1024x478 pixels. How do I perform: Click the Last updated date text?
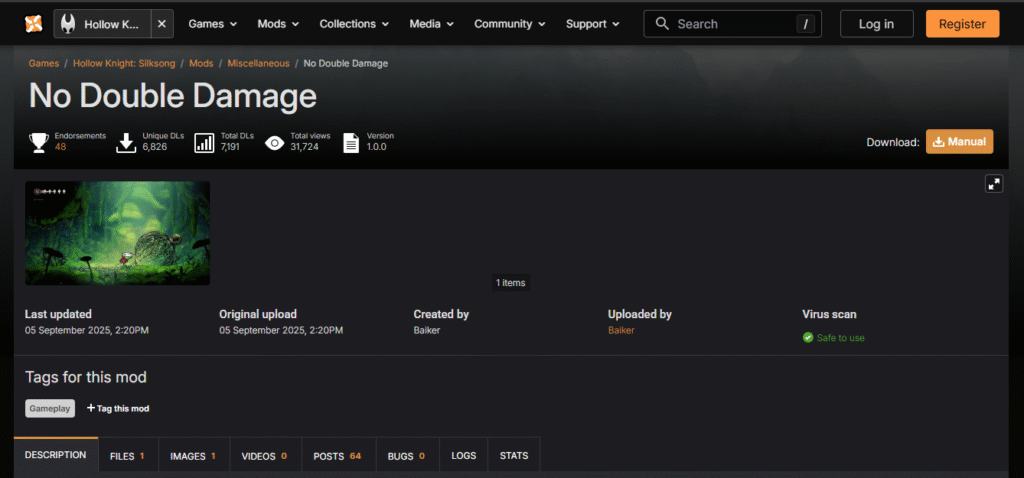coord(87,330)
